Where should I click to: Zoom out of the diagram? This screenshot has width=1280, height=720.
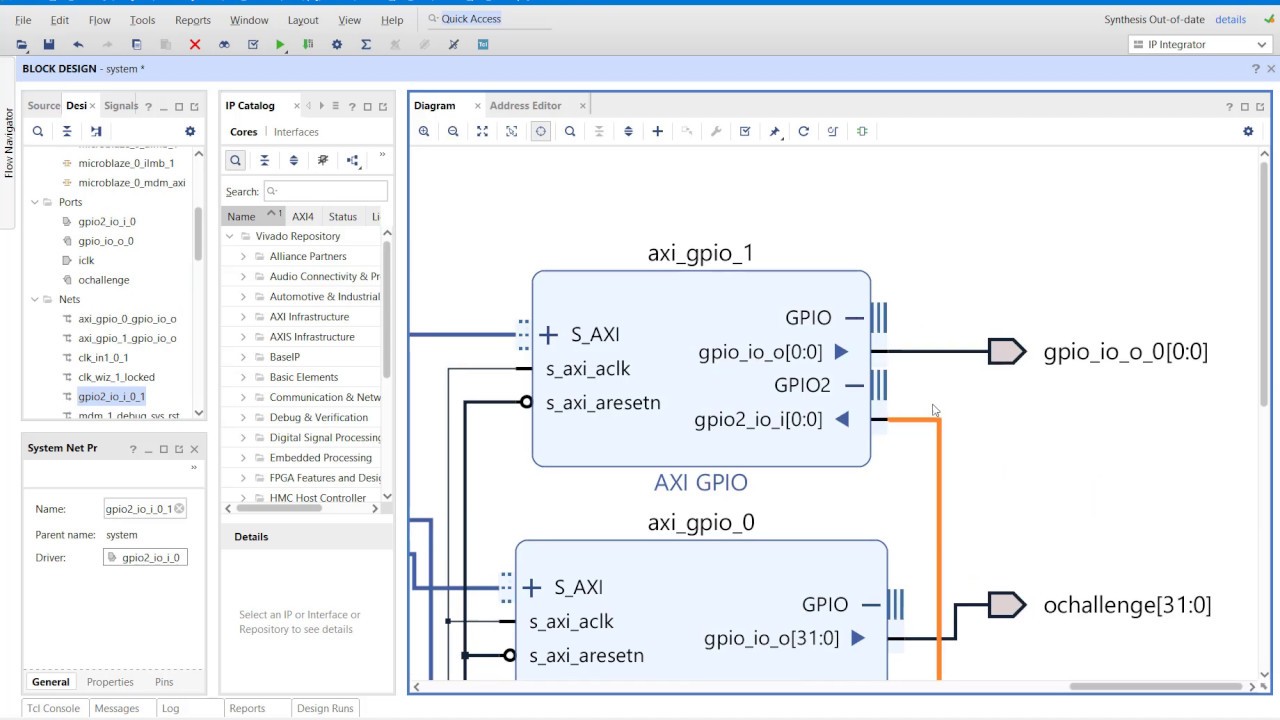(x=453, y=131)
